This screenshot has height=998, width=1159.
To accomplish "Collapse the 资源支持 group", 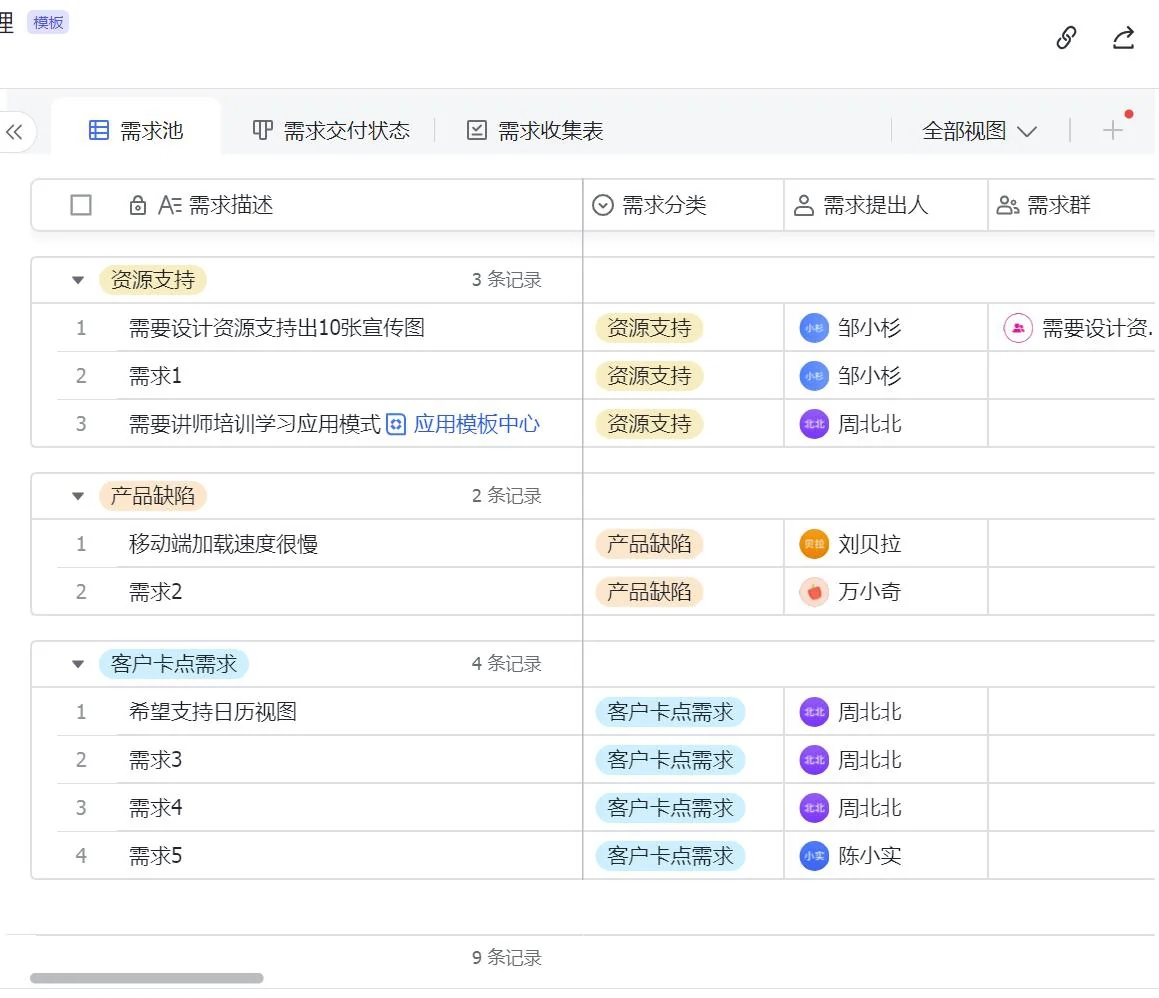I will [x=78, y=280].
